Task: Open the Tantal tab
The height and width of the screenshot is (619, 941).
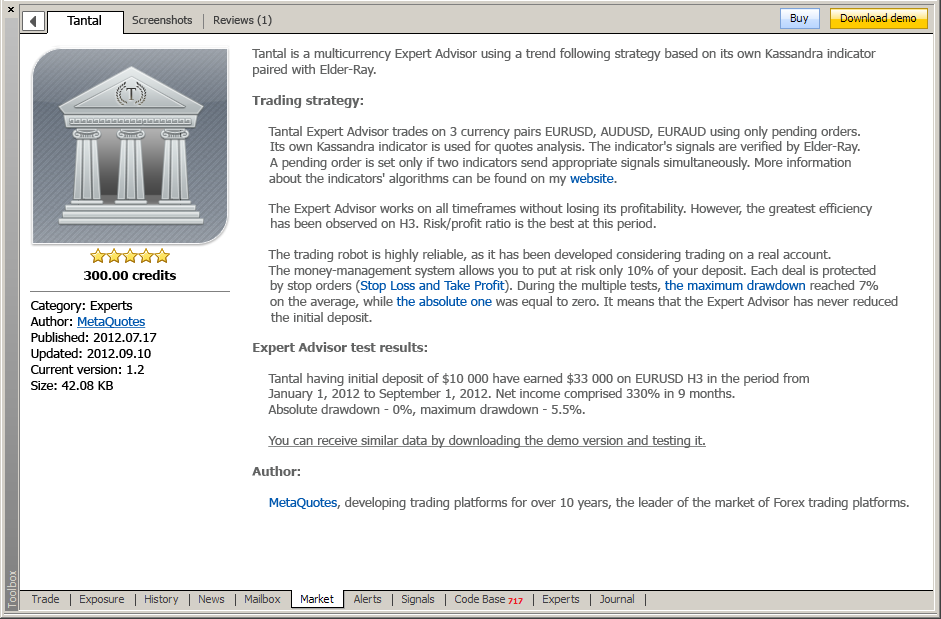Action: [x=85, y=20]
